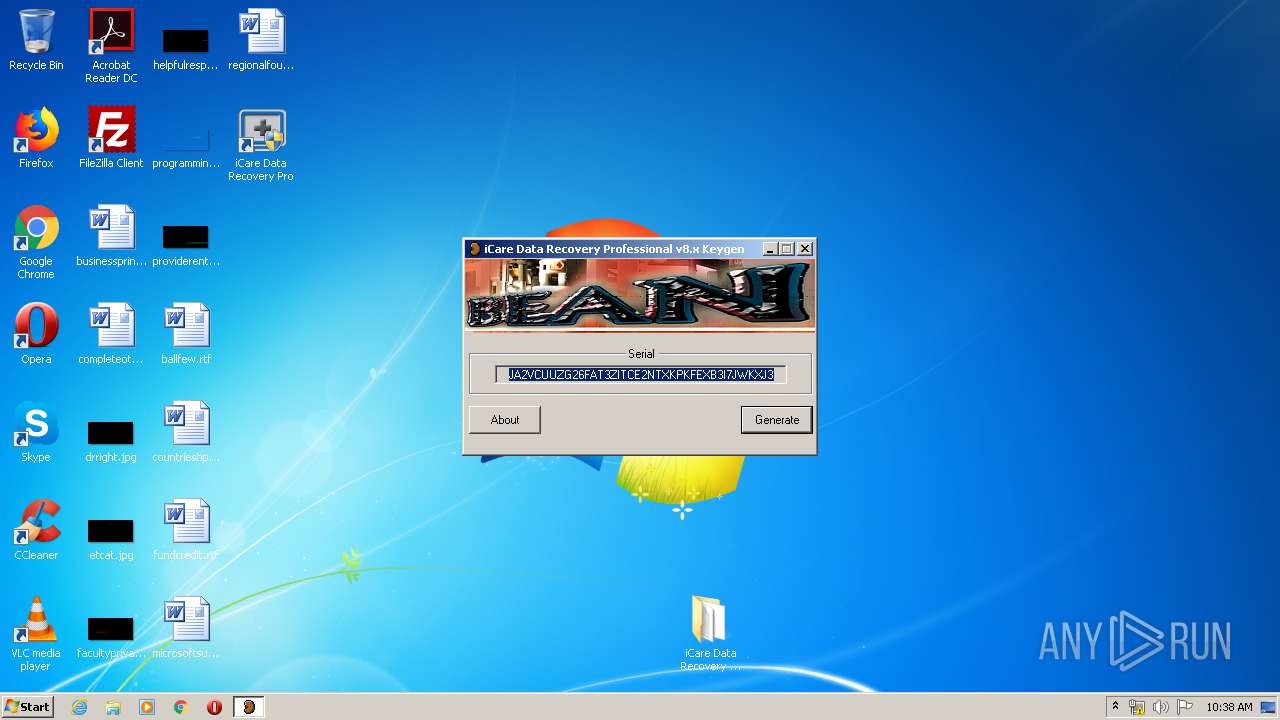Minimize the keygen window
The width and height of the screenshot is (1280, 720).
[x=770, y=249]
